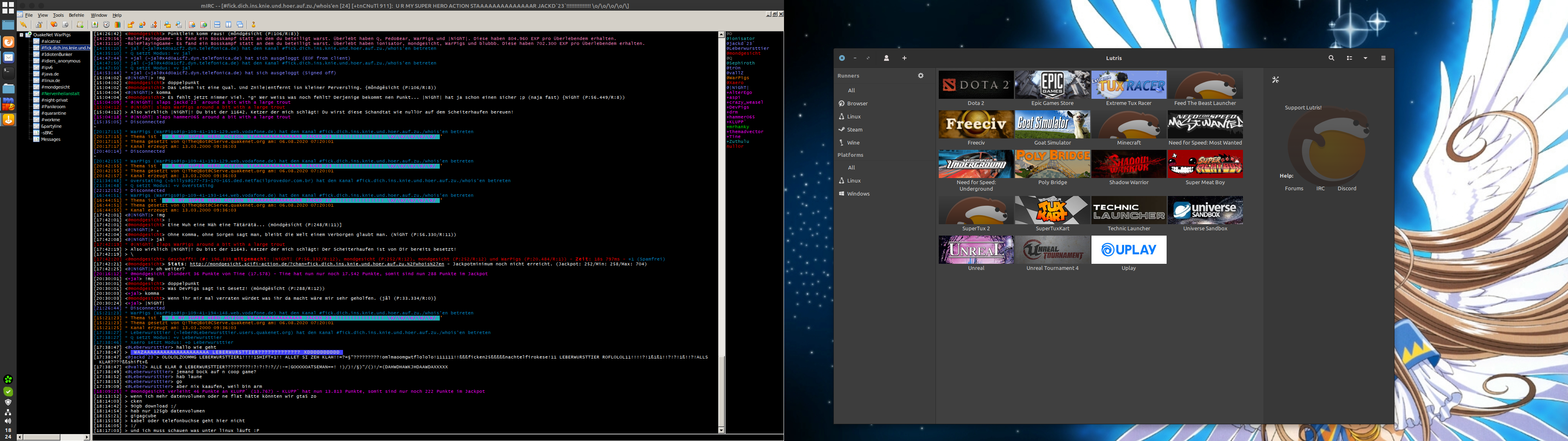
Task: Click the Forums help link
Action: tap(1294, 189)
